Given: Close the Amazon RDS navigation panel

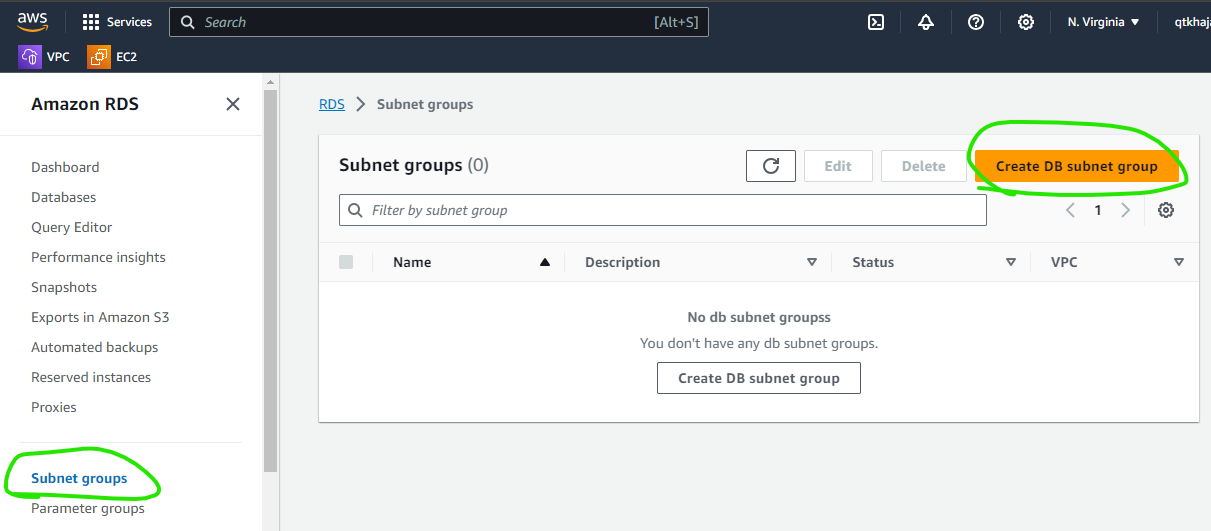Looking at the screenshot, I should coord(233,104).
